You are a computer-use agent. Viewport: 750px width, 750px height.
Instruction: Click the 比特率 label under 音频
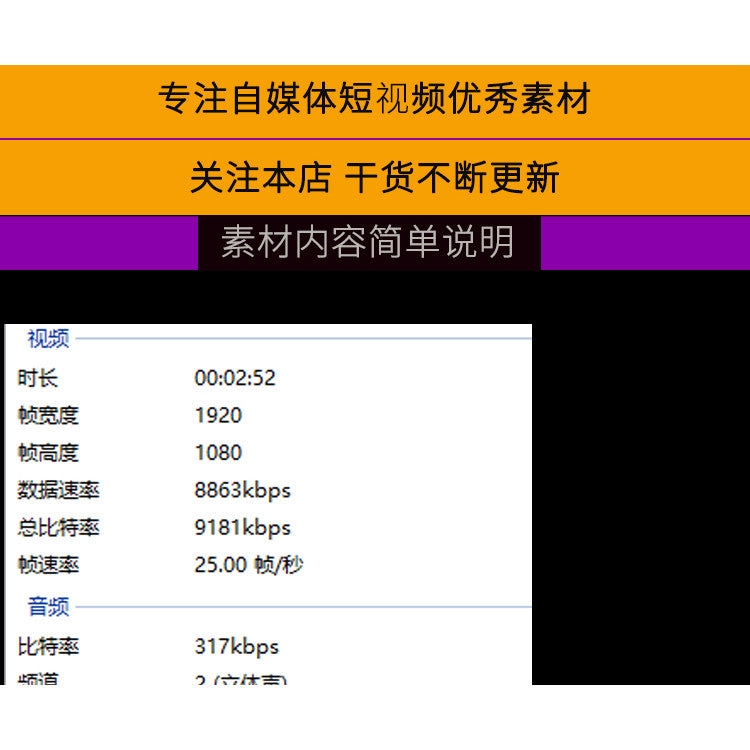pos(48,647)
